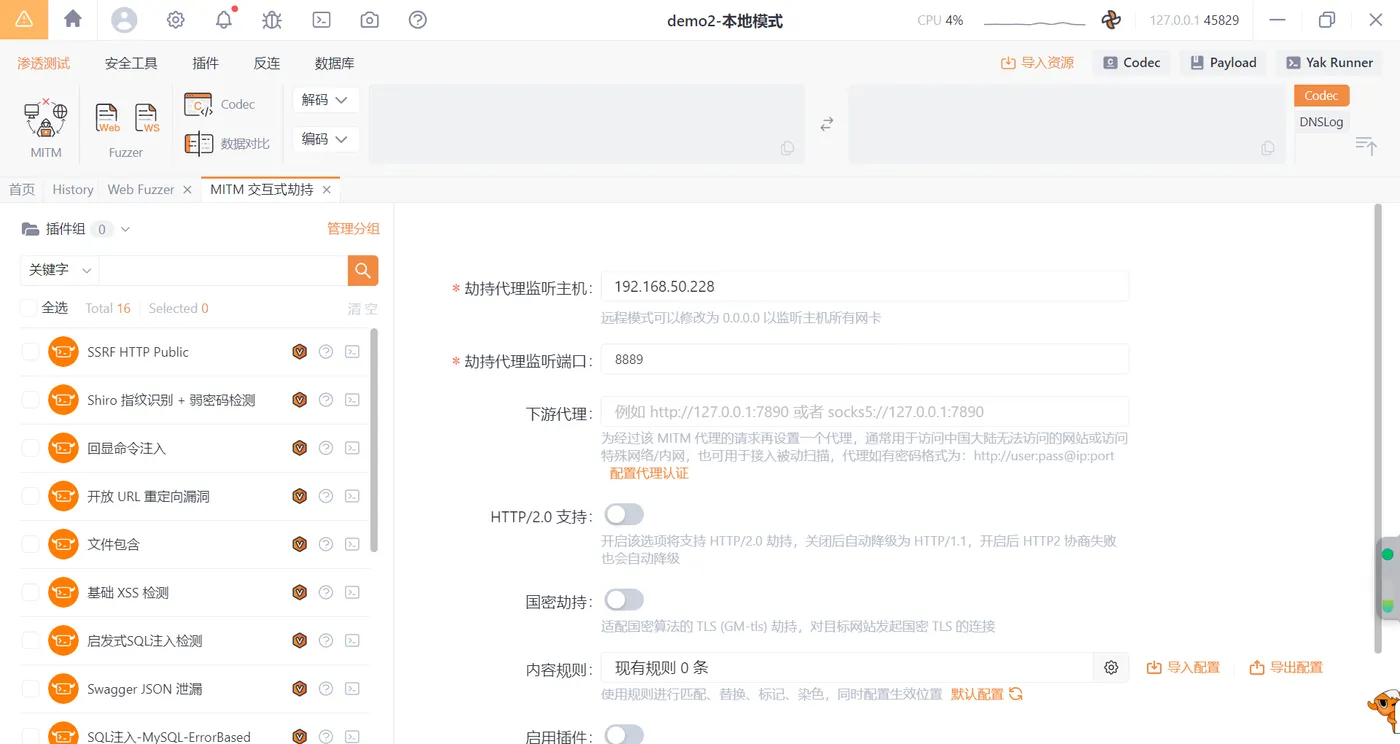The height and width of the screenshot is (744, 1400).
Task: Open the user avatar profile
Action: click(x=124, y=20)
